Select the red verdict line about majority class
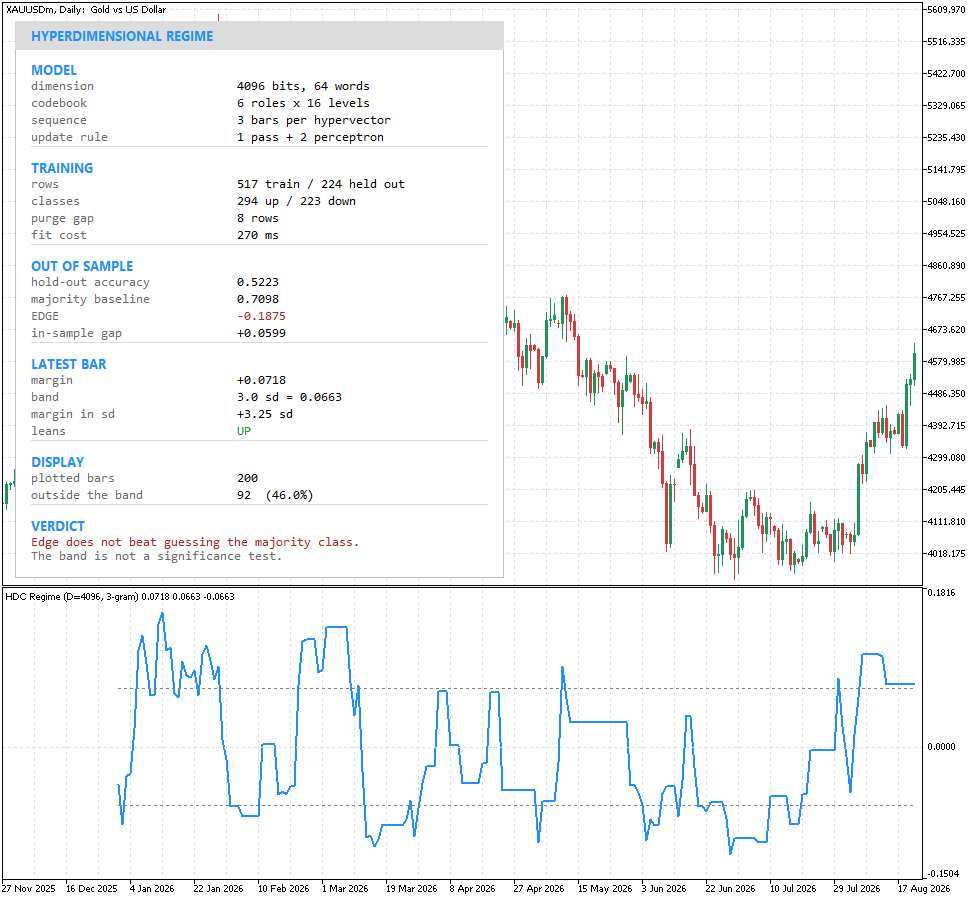Screen dimensions: 980x900 [195, 542]
